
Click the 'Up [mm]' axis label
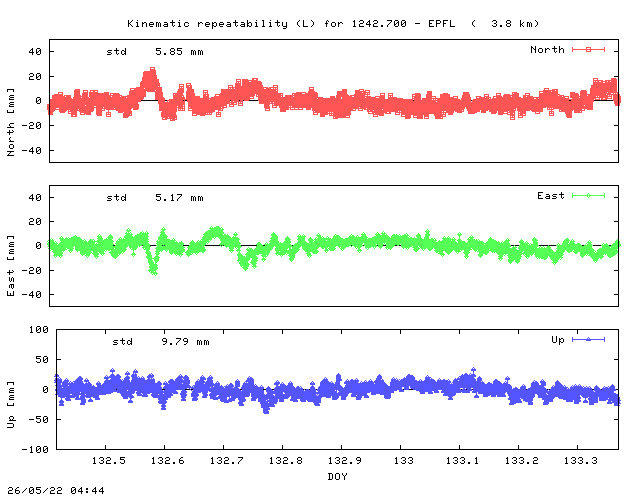[x=11, y=405]
